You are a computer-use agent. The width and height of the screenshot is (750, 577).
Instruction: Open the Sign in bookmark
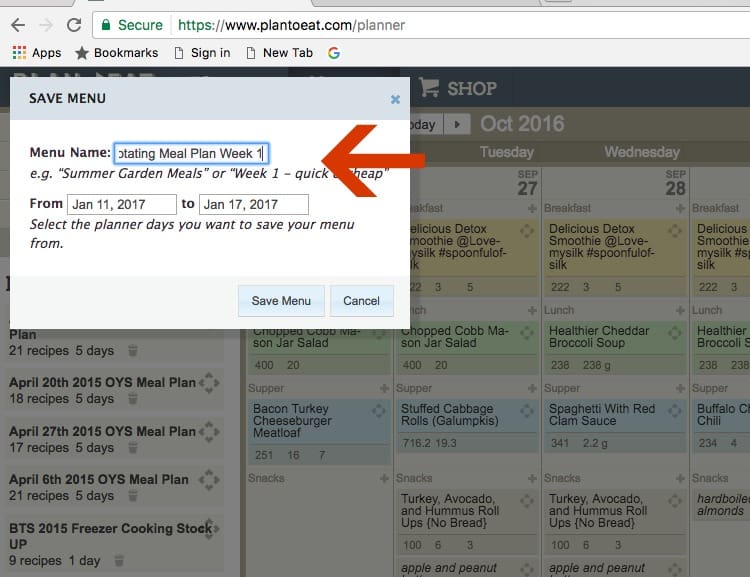pyautogui.click(x=202, y=53)
